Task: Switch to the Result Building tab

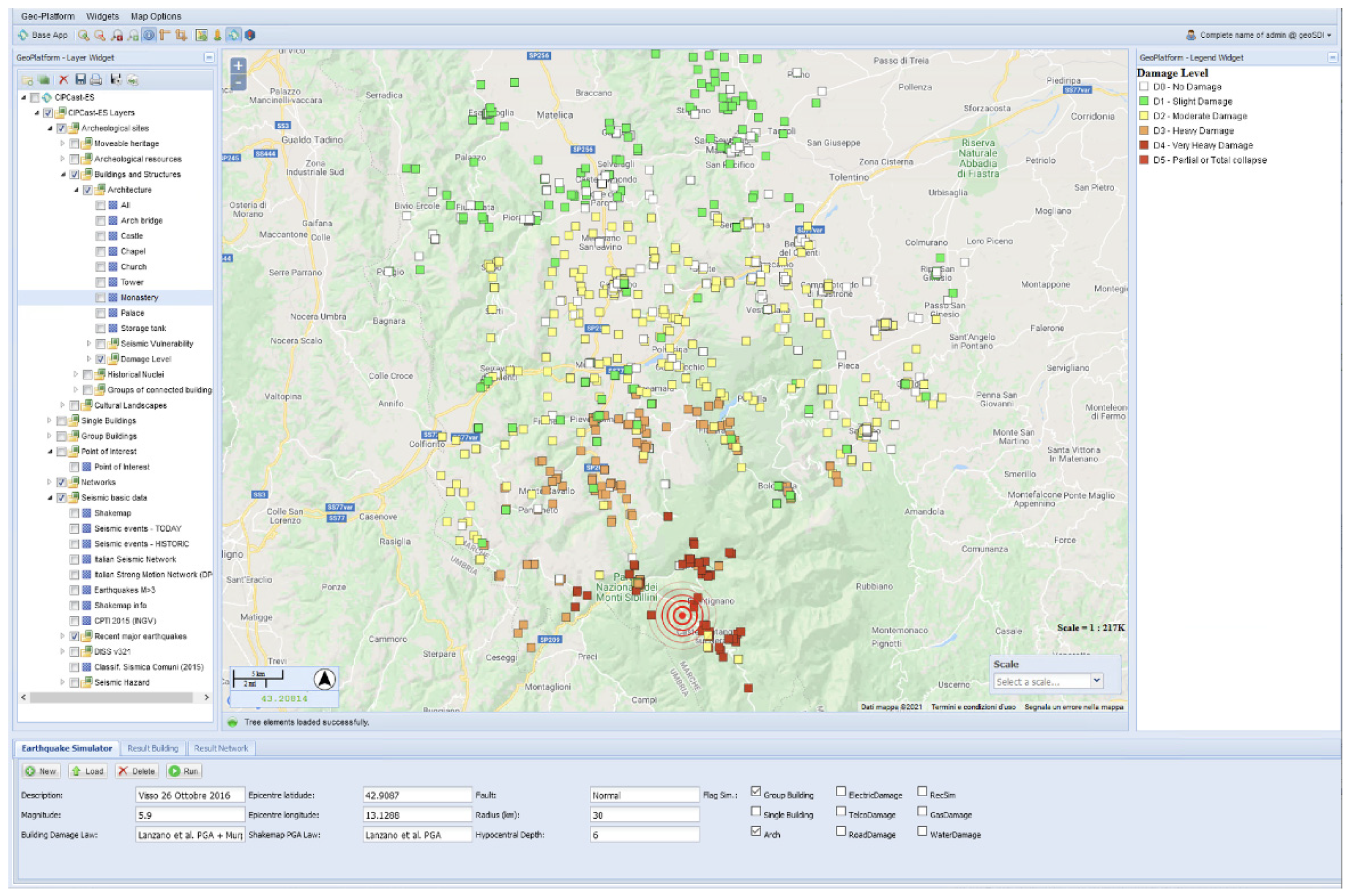Action: [153, 749]
